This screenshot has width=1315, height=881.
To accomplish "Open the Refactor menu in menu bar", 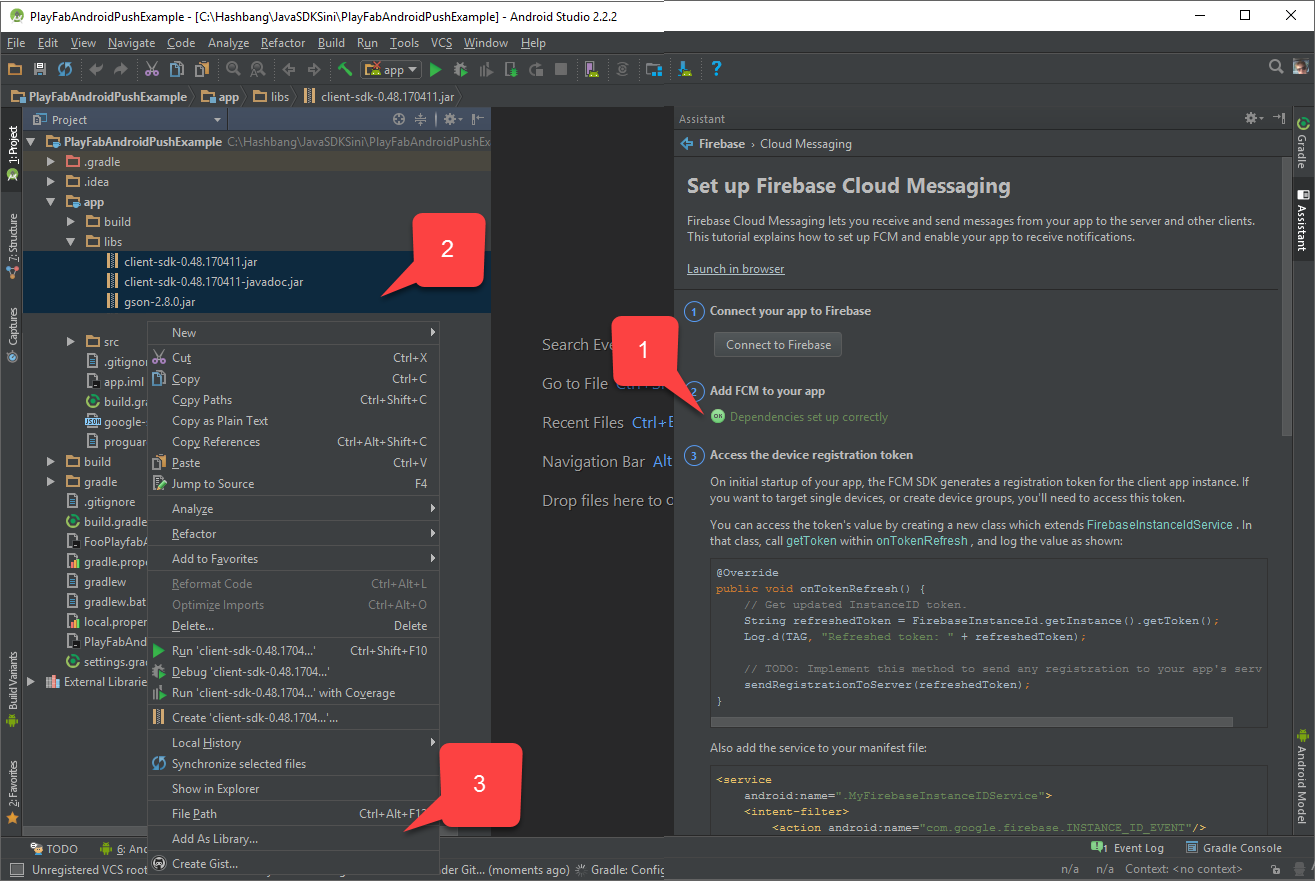I will (283, 43).
